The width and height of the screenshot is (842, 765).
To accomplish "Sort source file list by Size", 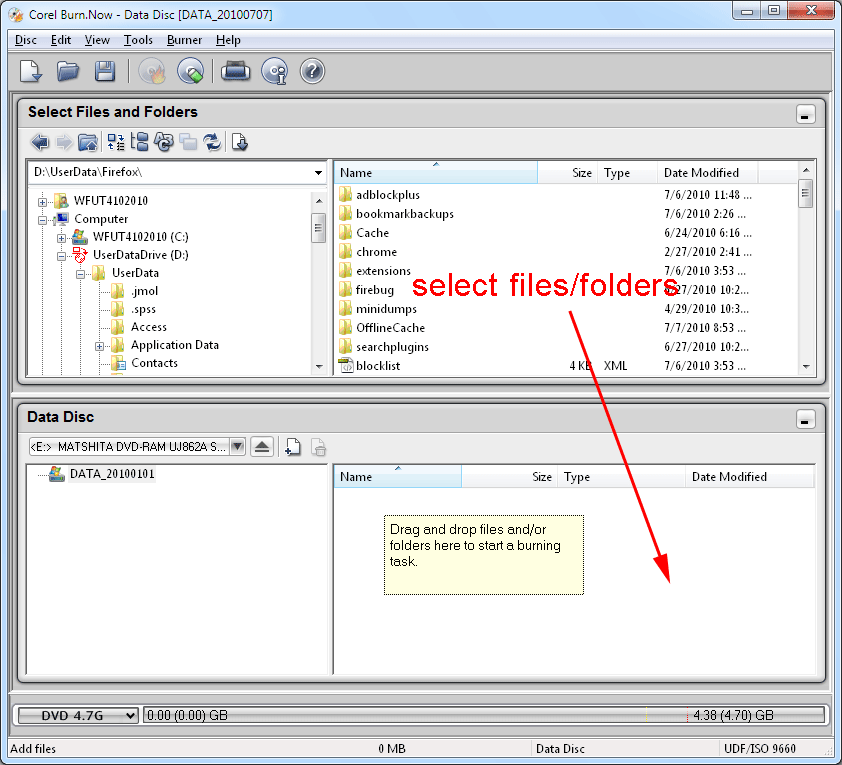I will click(x=567, y=173).
